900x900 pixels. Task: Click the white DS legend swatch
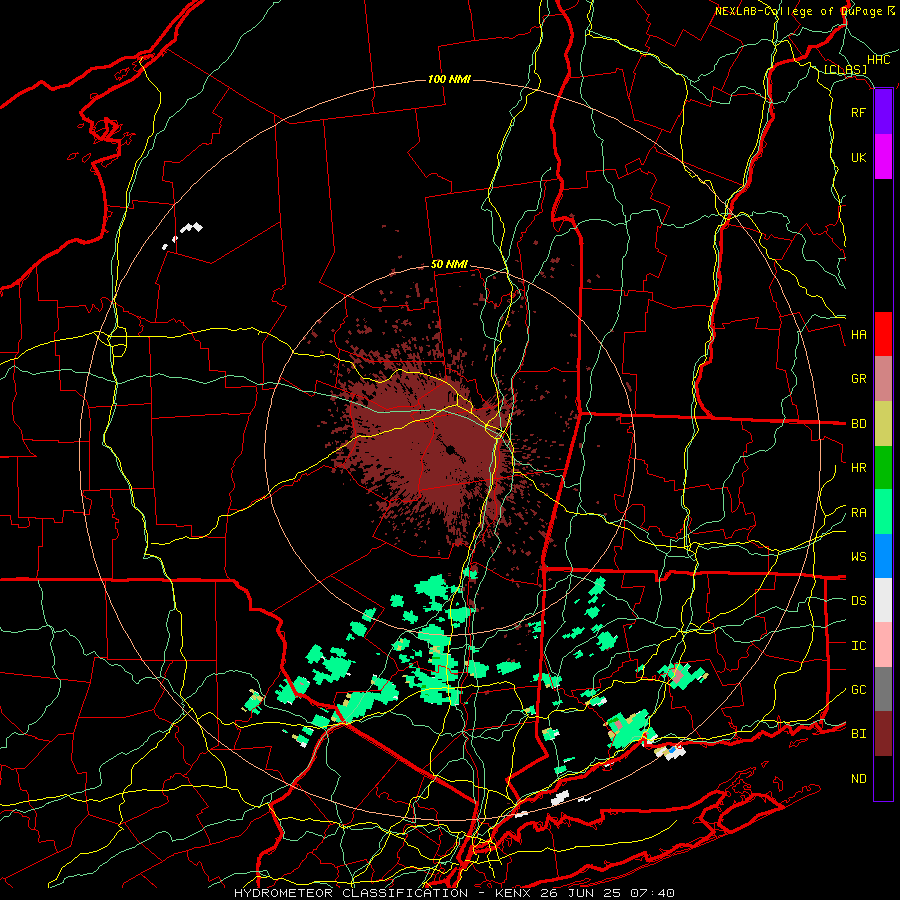883,600
